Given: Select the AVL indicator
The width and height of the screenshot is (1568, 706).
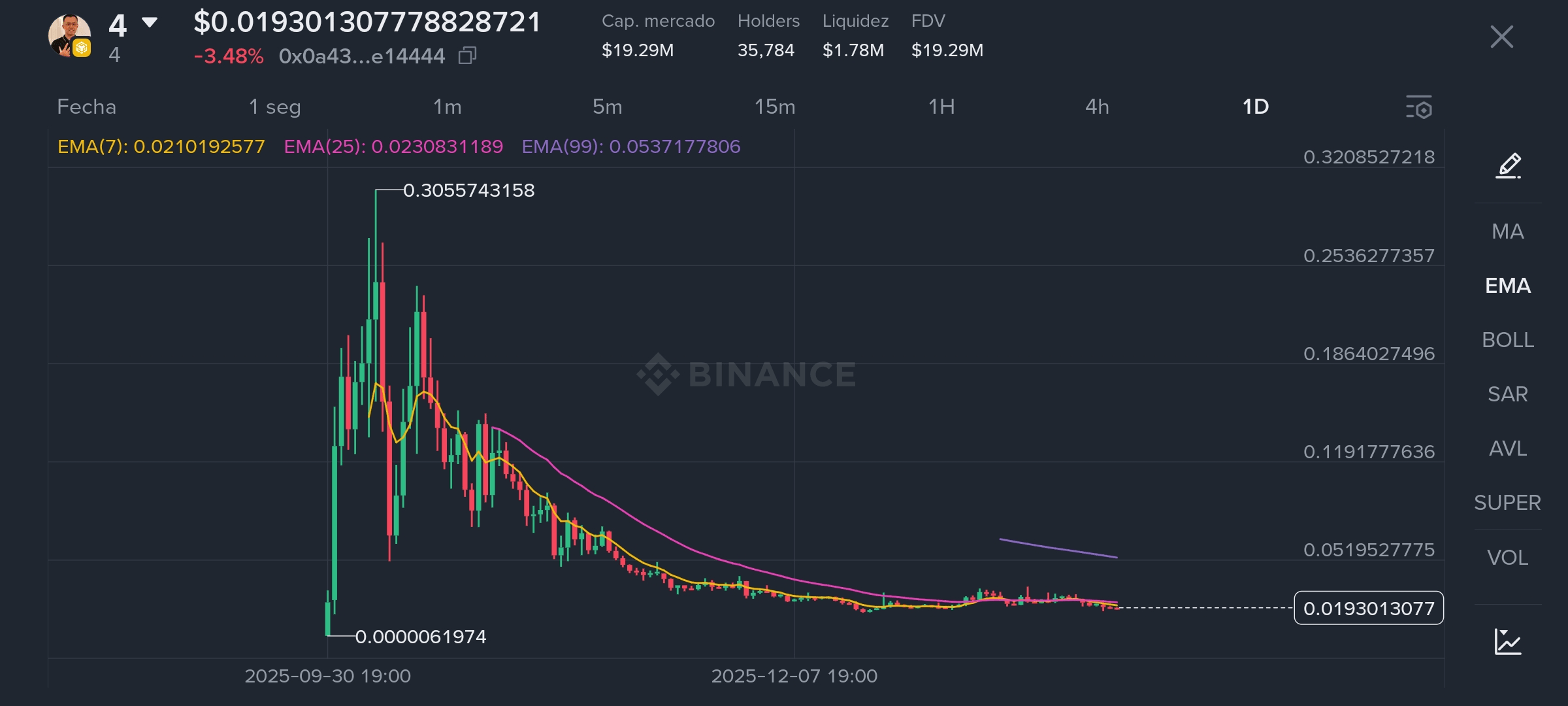Looking at the screenshot, I should (x=1508, y=448).
